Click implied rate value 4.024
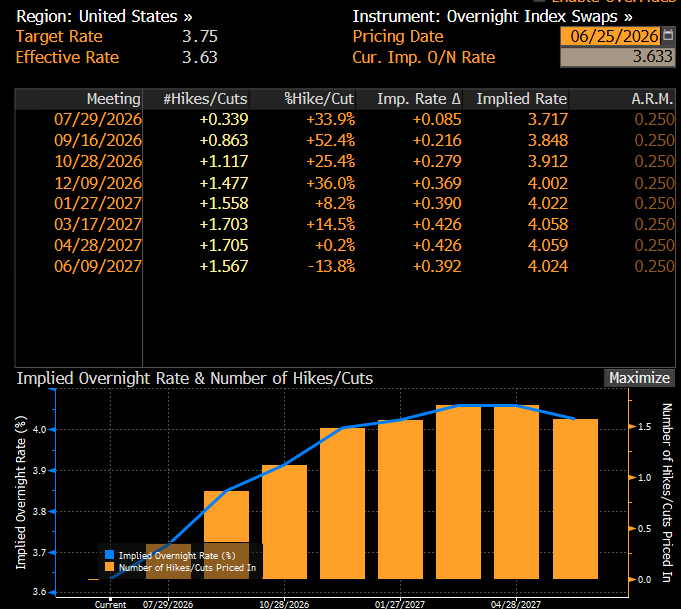Image resolution: width=681 pixels, height=609 pixels. pyautogui.click(x=547, y=266)
